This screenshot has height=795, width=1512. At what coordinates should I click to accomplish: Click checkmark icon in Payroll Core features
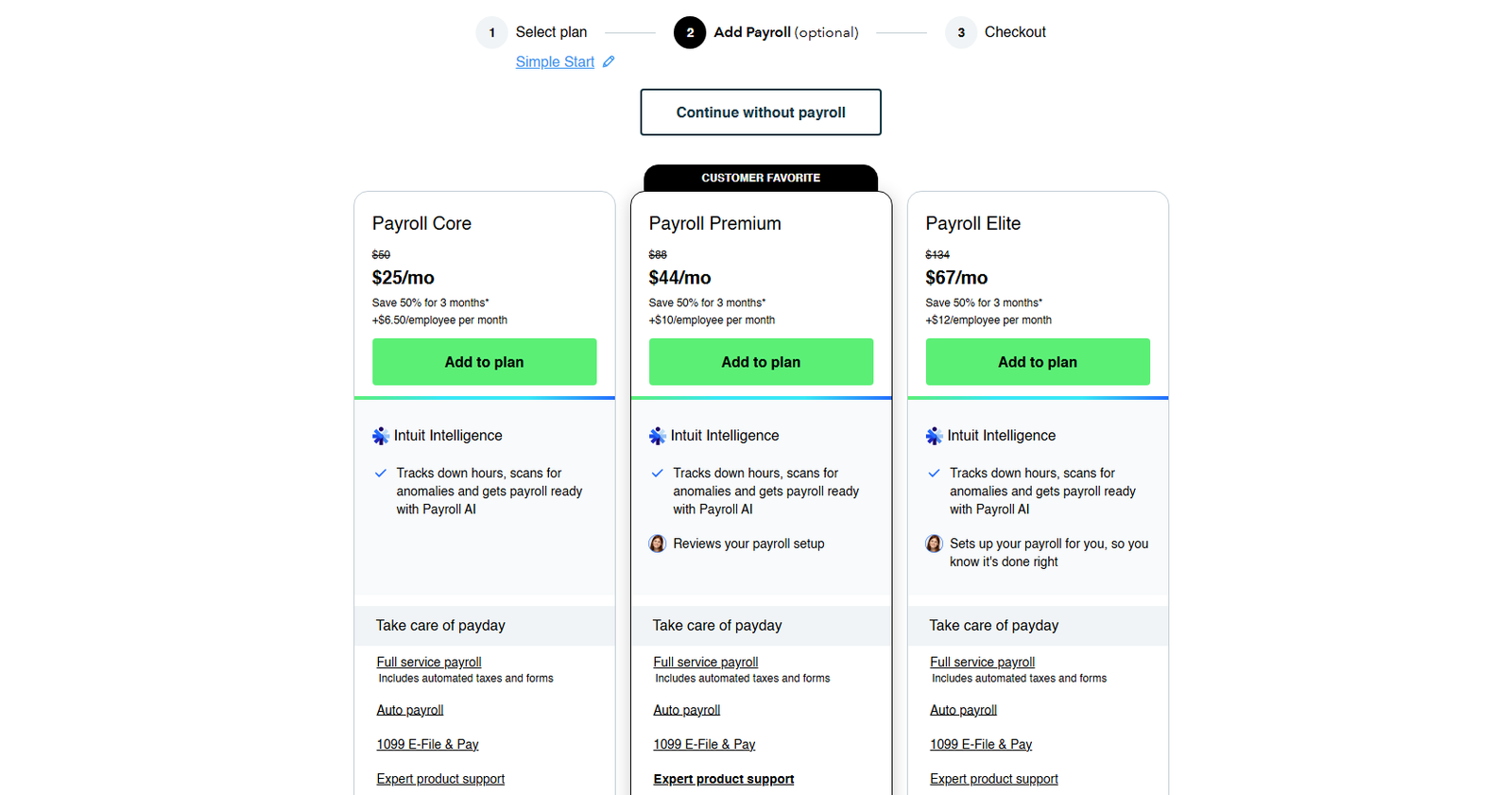coord(381,473)
